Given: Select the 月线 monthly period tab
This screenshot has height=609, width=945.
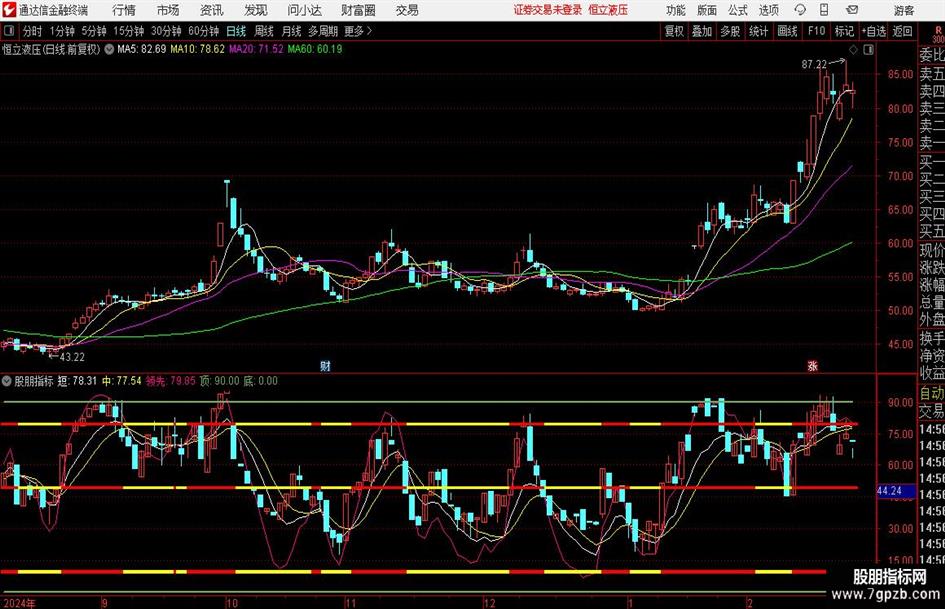Looking at the screenshot, I should click(x=291, y=31).
